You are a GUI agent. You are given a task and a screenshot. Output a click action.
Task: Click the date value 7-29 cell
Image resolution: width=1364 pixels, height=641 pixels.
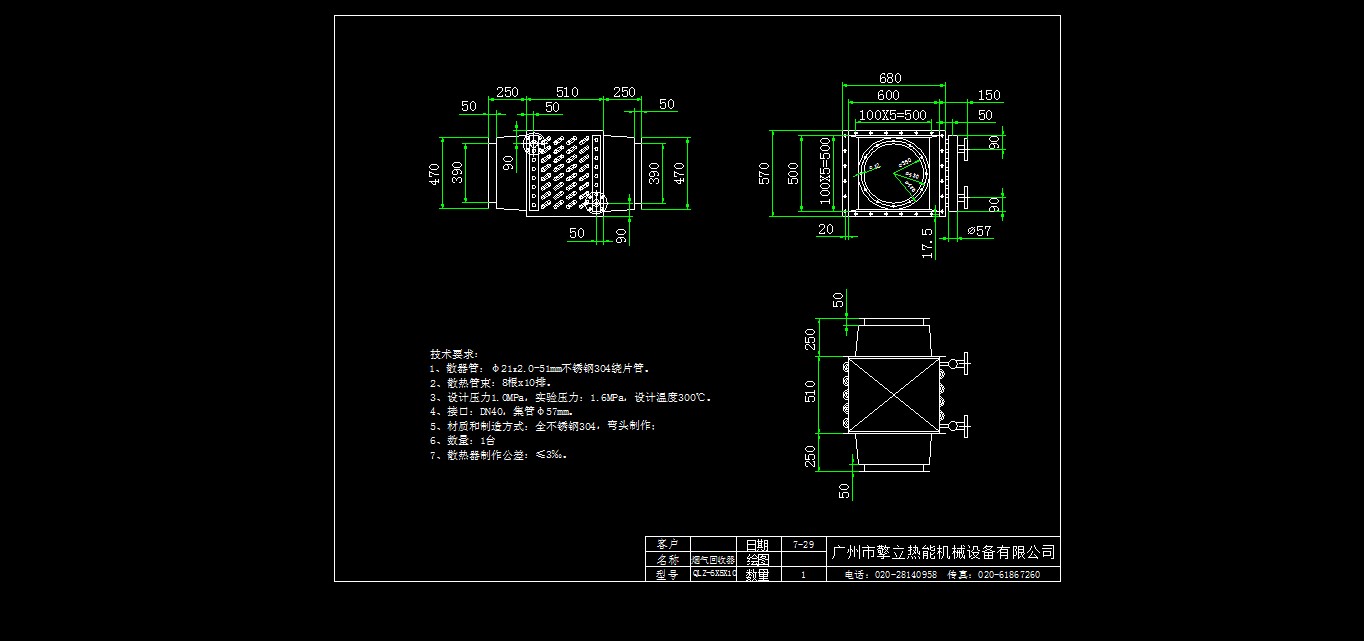tap(803, 545)
